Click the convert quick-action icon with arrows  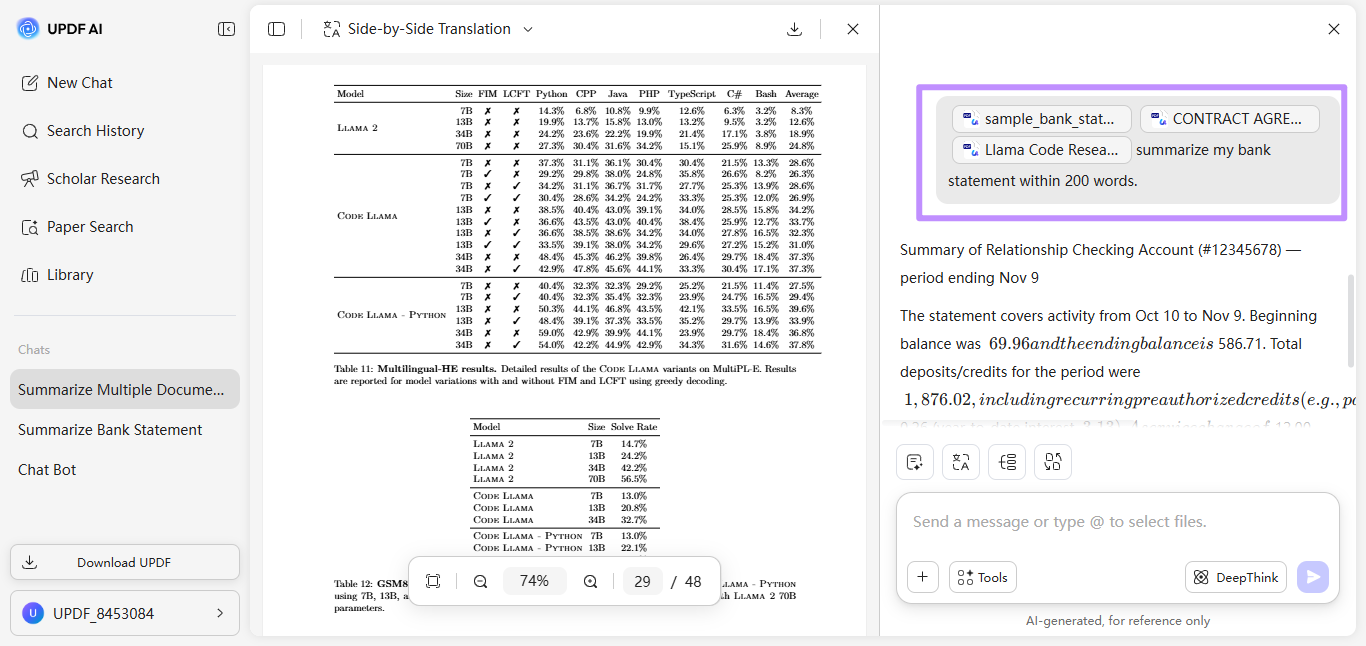click(x=1053, y=462)
